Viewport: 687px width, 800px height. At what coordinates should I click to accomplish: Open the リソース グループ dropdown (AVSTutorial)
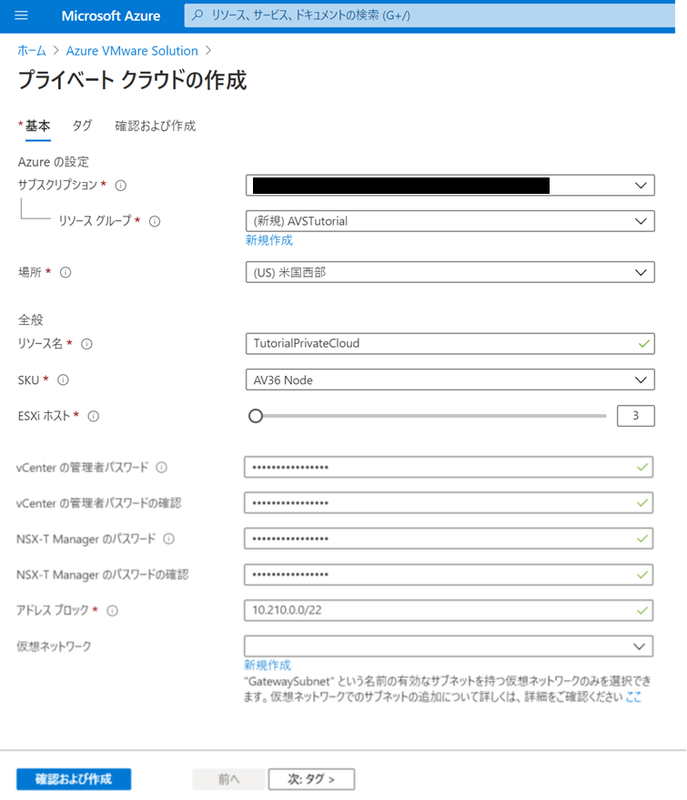coord(450,221)
